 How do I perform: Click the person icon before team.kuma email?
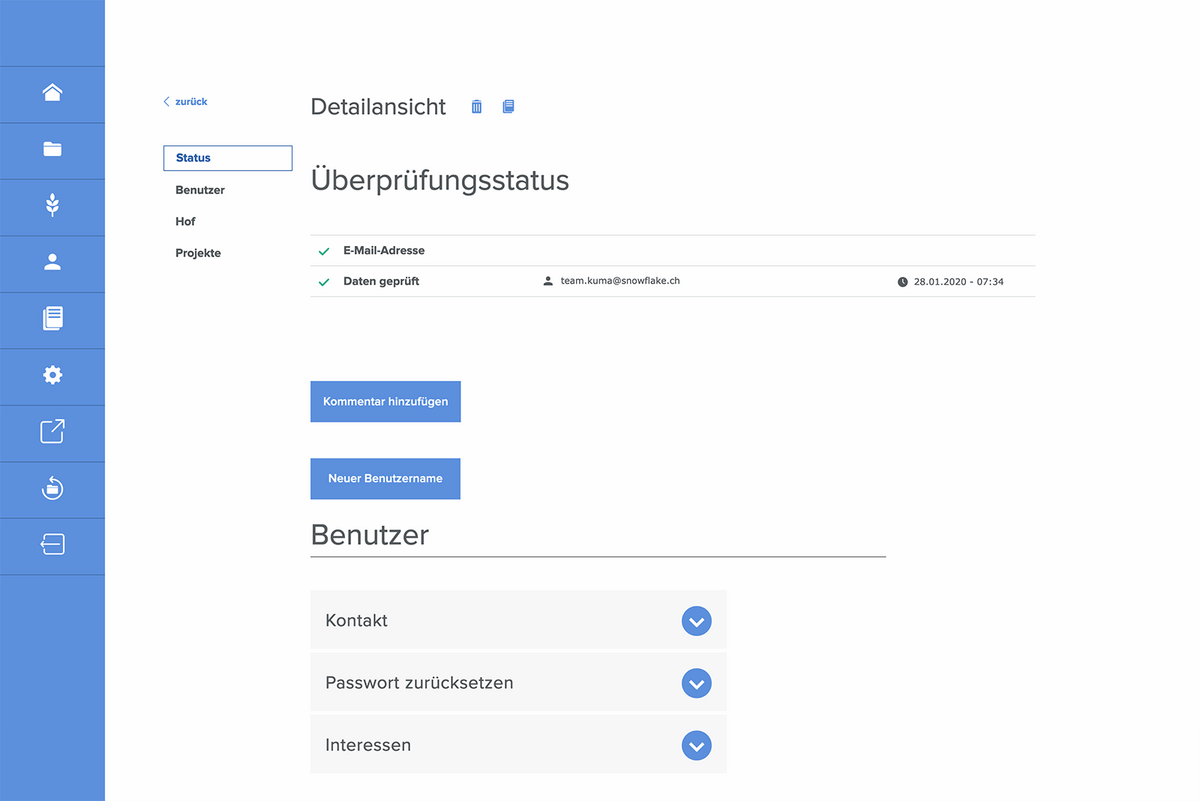(x=548, y=281)
